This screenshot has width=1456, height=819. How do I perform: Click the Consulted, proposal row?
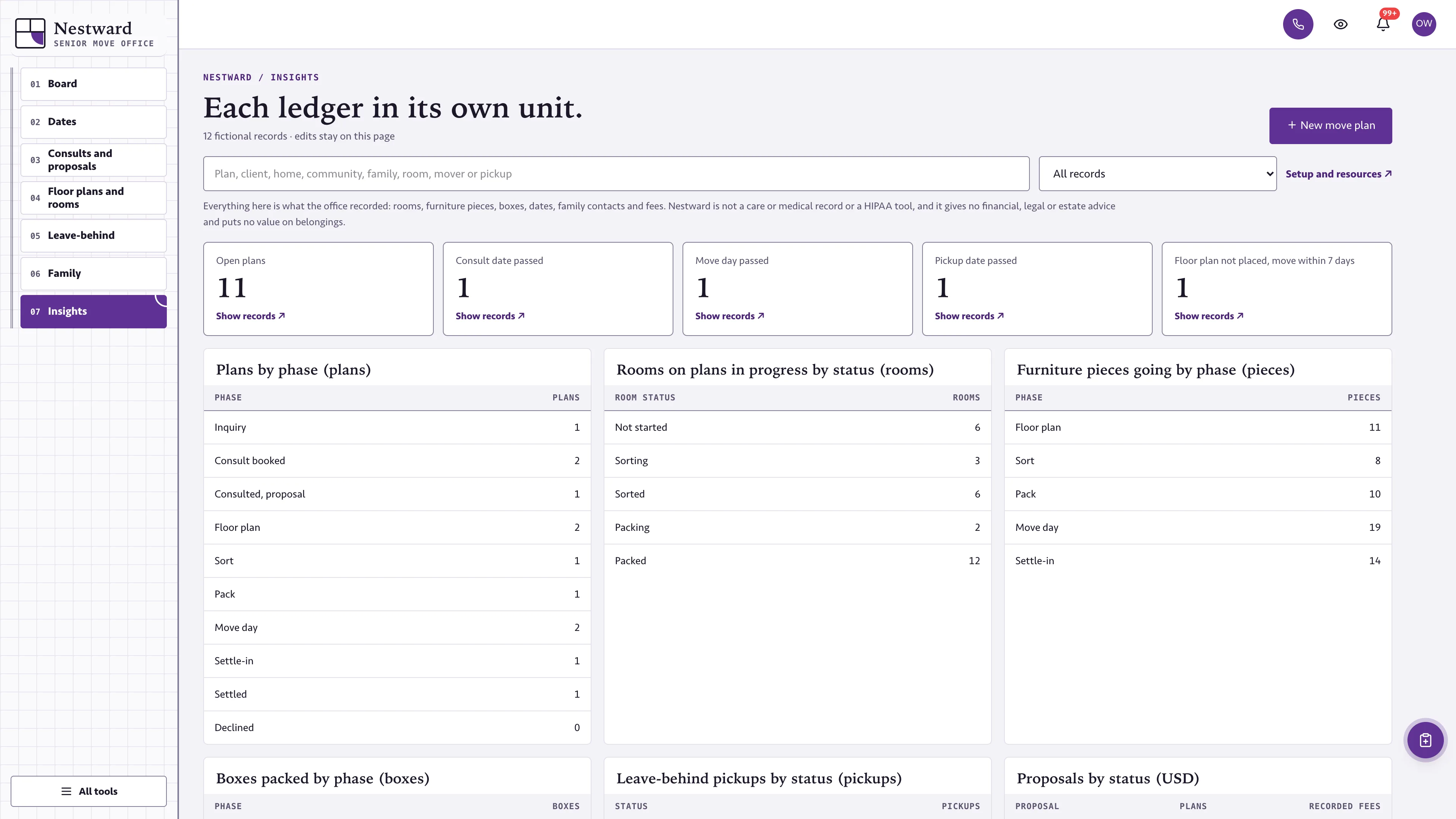pos(397,494)
